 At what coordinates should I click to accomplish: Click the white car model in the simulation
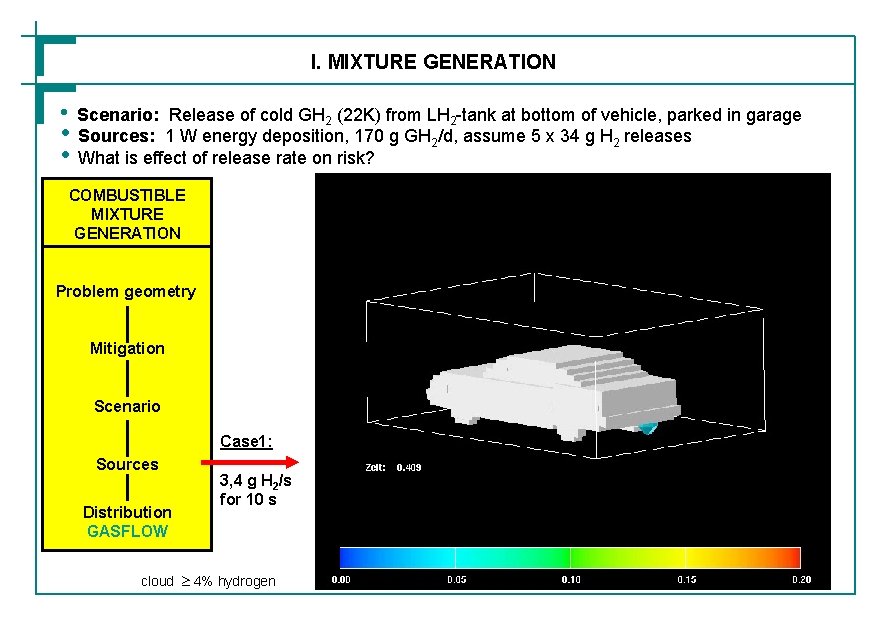pyautogui.click(x=553, y=391)
